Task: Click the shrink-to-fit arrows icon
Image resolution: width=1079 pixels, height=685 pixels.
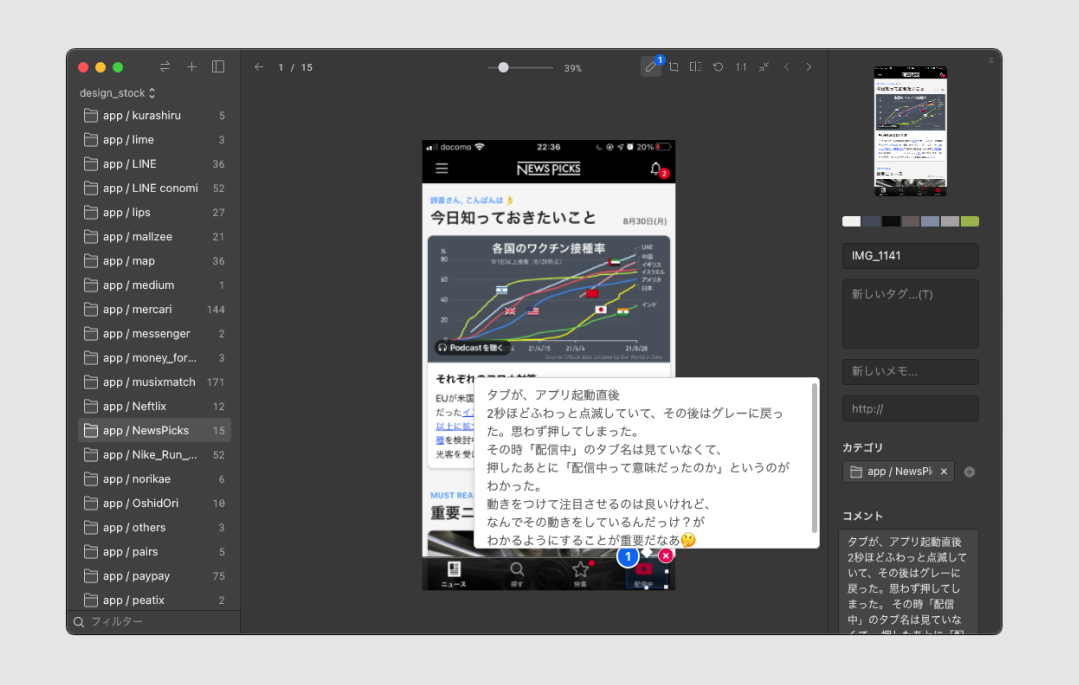Action: tap(764, 67)
